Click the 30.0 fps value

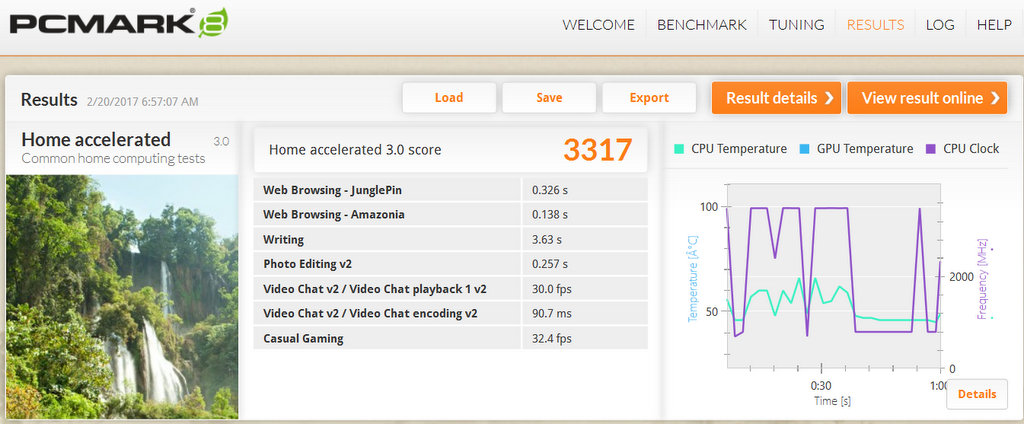coord(552,289)
